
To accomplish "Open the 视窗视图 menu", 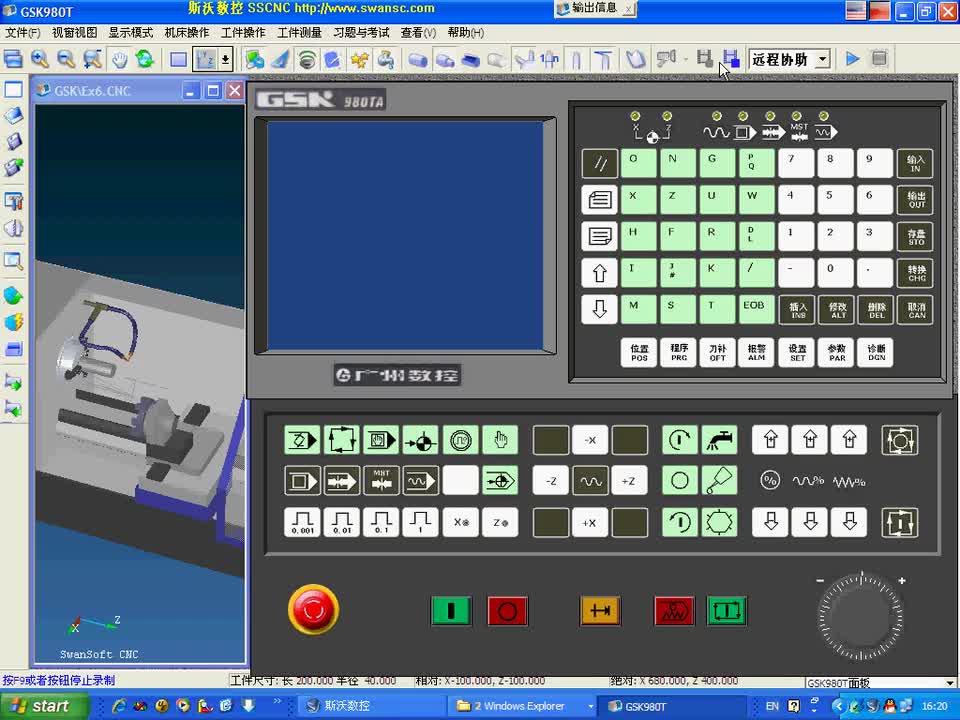I will click(74, 32).
